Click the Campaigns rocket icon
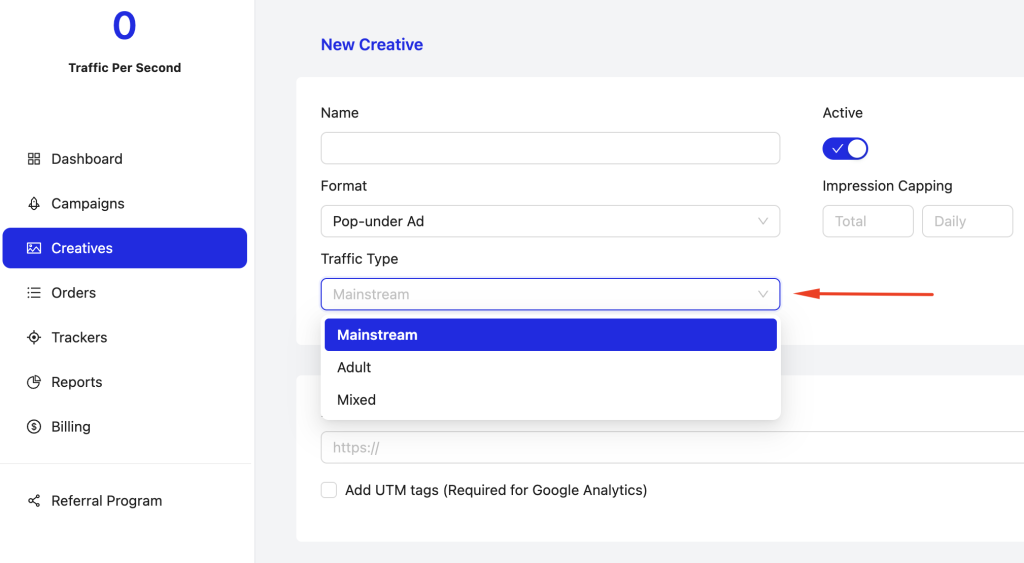 tap(34, 203)
